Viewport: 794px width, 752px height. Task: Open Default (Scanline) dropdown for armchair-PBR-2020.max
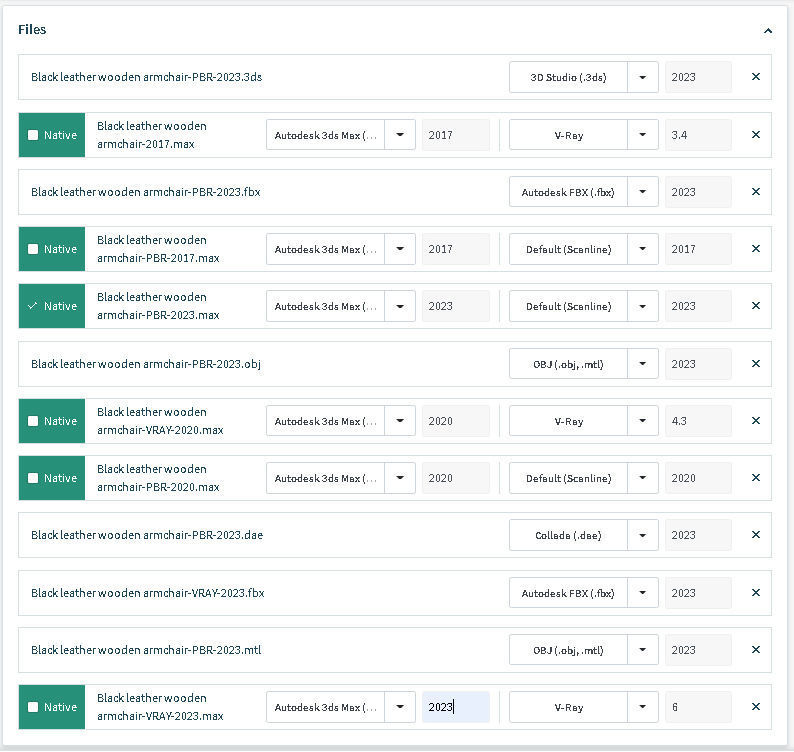point(643,478)
